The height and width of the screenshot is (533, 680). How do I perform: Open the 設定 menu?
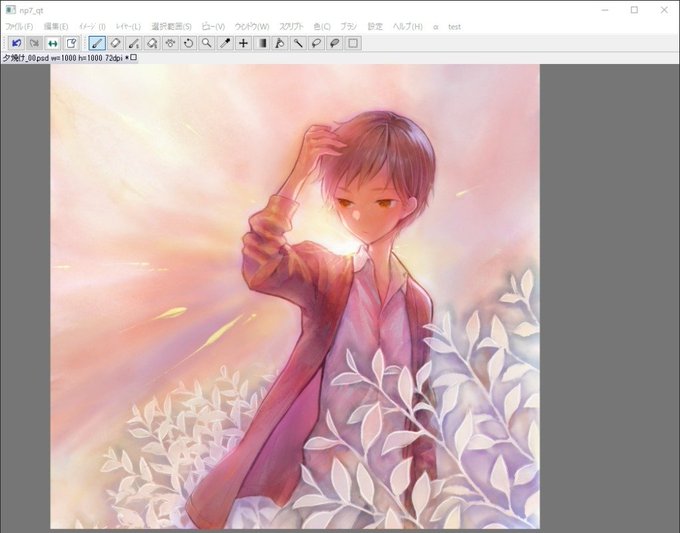click(375, 27)
